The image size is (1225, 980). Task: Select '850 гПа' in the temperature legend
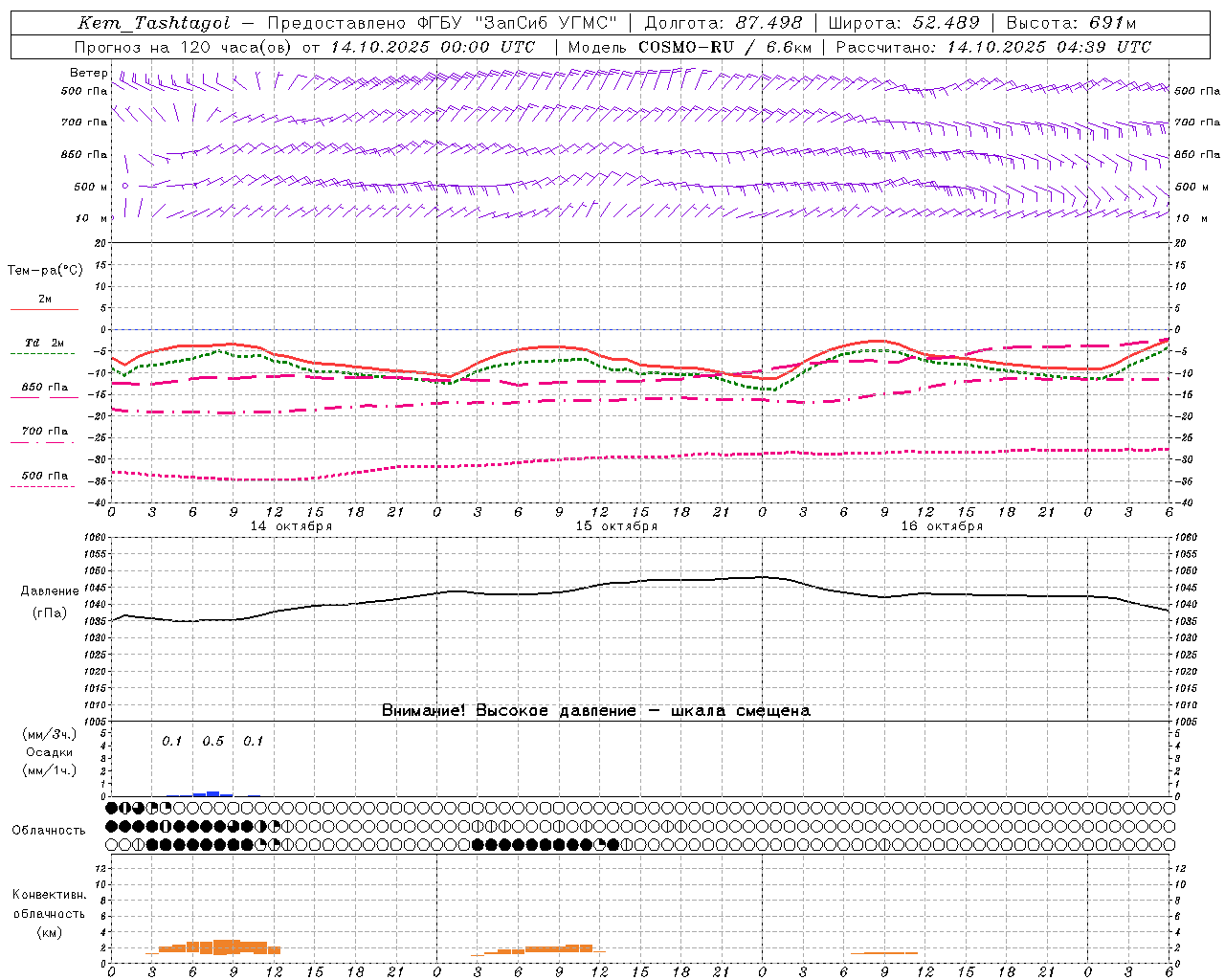click(45, 388)
